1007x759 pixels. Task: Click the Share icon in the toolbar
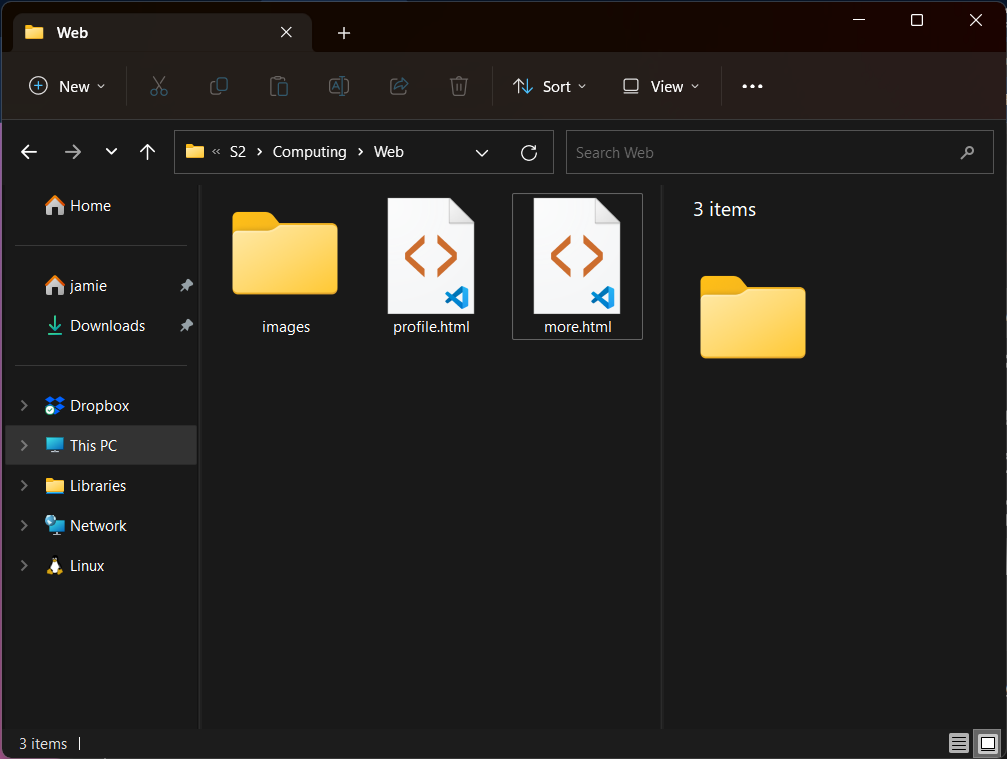pyautogui.click(x=399, y=86)
